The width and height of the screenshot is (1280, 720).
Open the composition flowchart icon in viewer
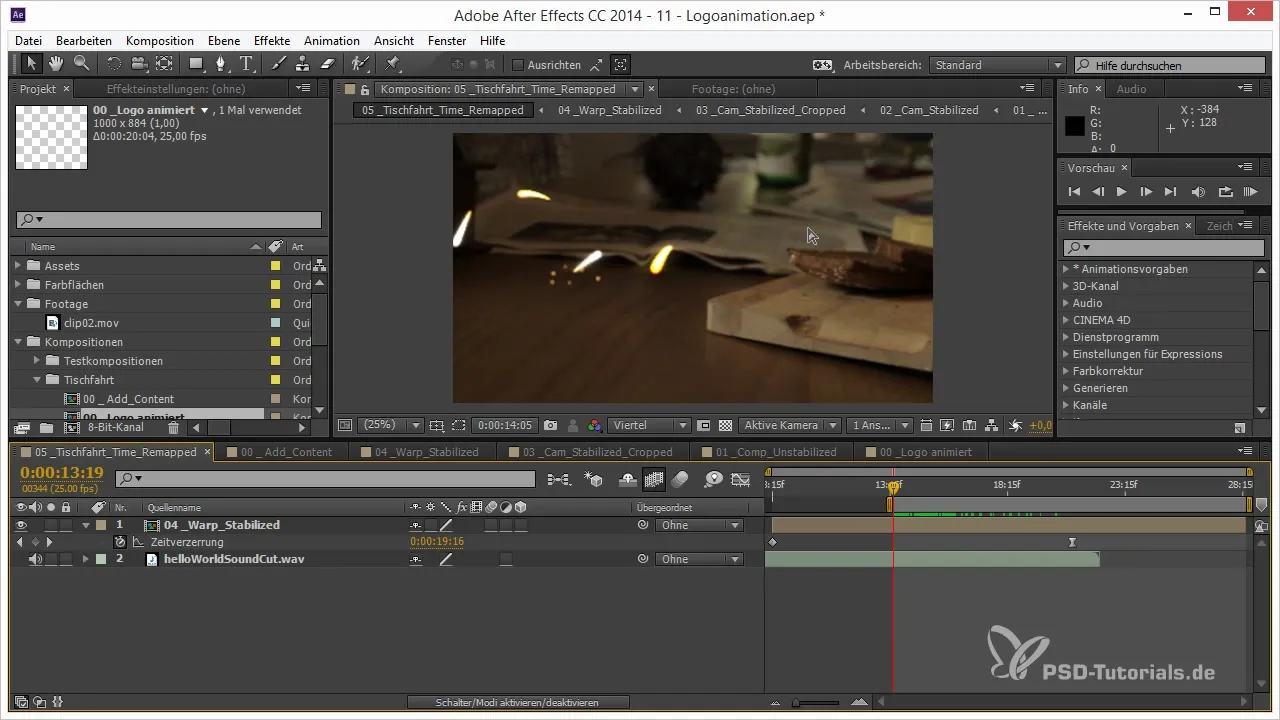point(991,425)
